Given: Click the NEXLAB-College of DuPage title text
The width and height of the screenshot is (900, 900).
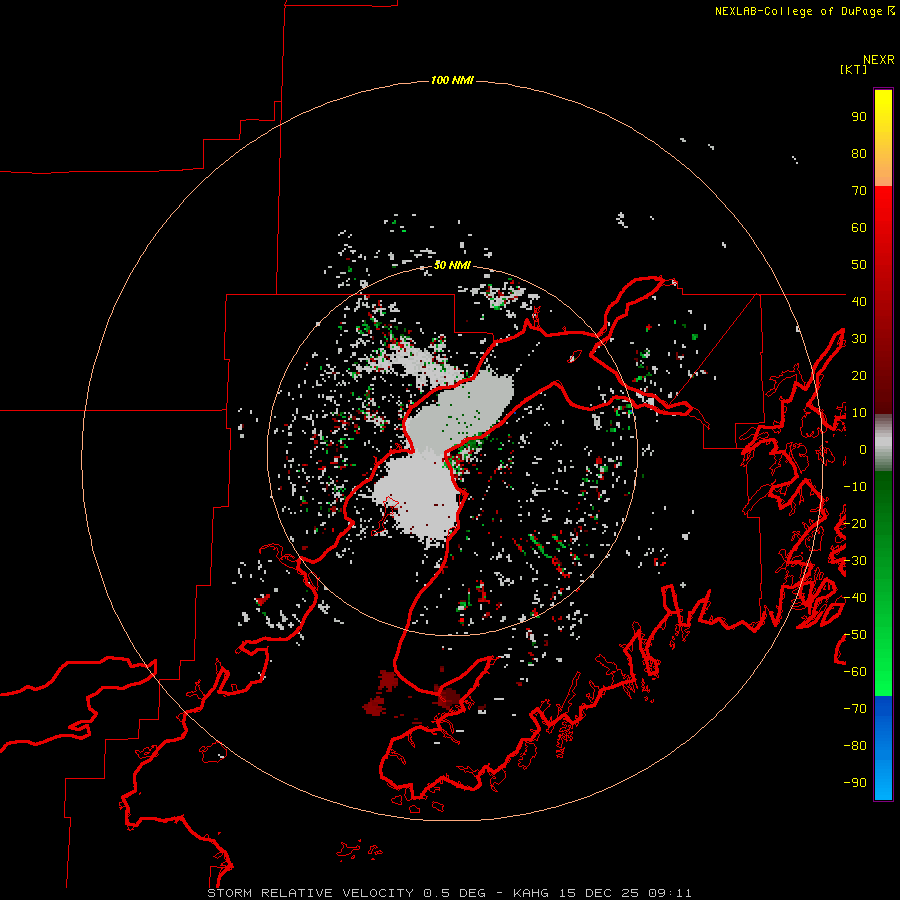Looking at the screenshot, I should click(x=798, y=11).
